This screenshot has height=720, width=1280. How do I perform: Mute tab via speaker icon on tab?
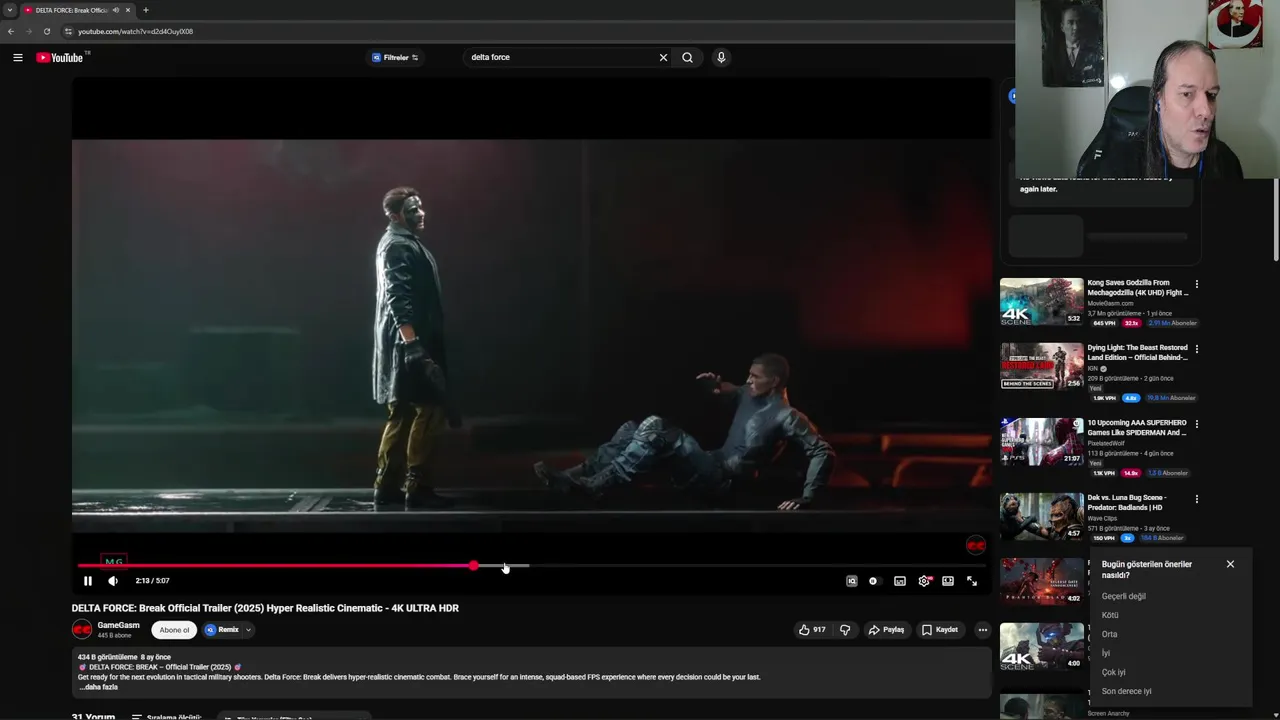[116, 10]
